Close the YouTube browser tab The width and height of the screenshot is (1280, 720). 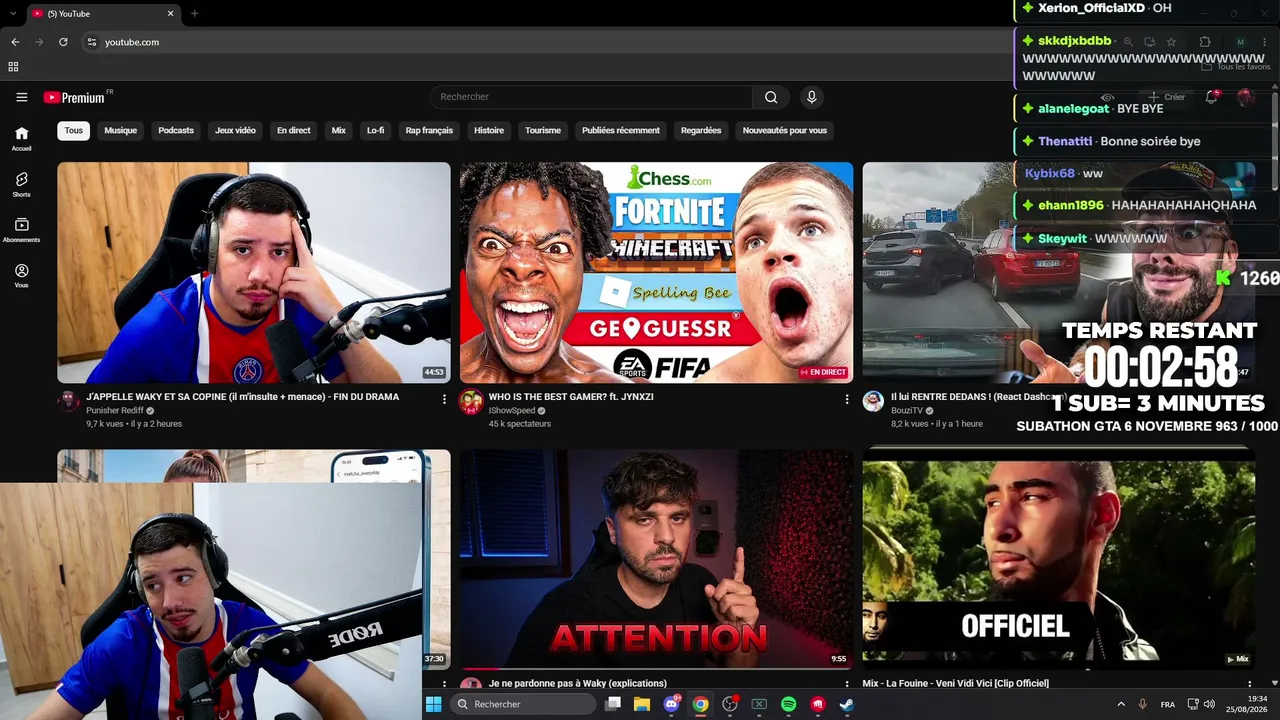tap(170, 14)
